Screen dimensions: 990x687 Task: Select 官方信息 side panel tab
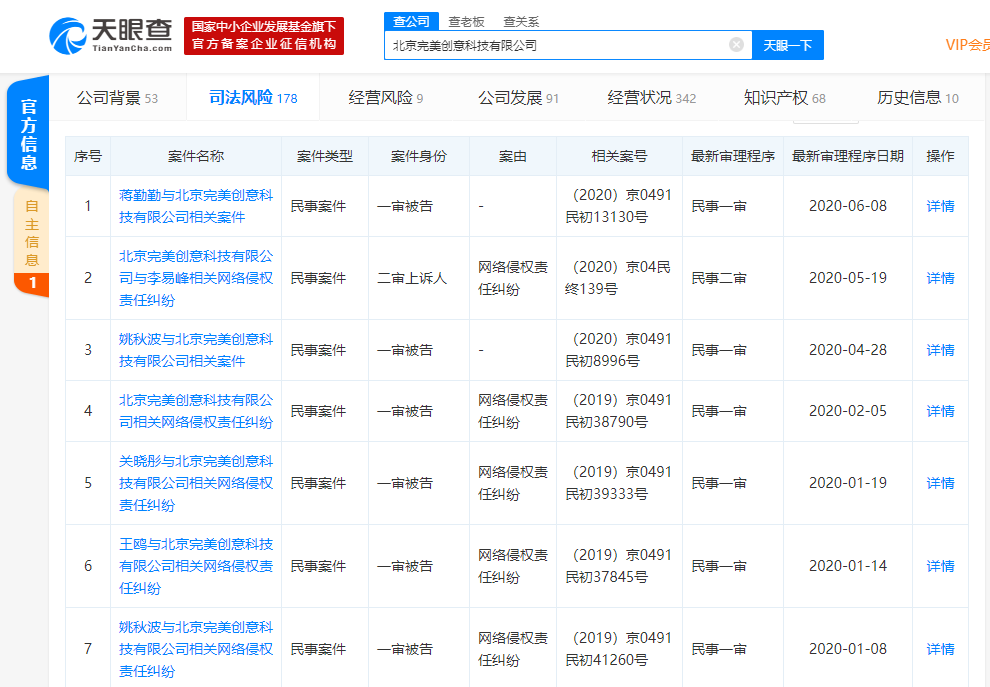pyautogui.click(x=30, y=135)
